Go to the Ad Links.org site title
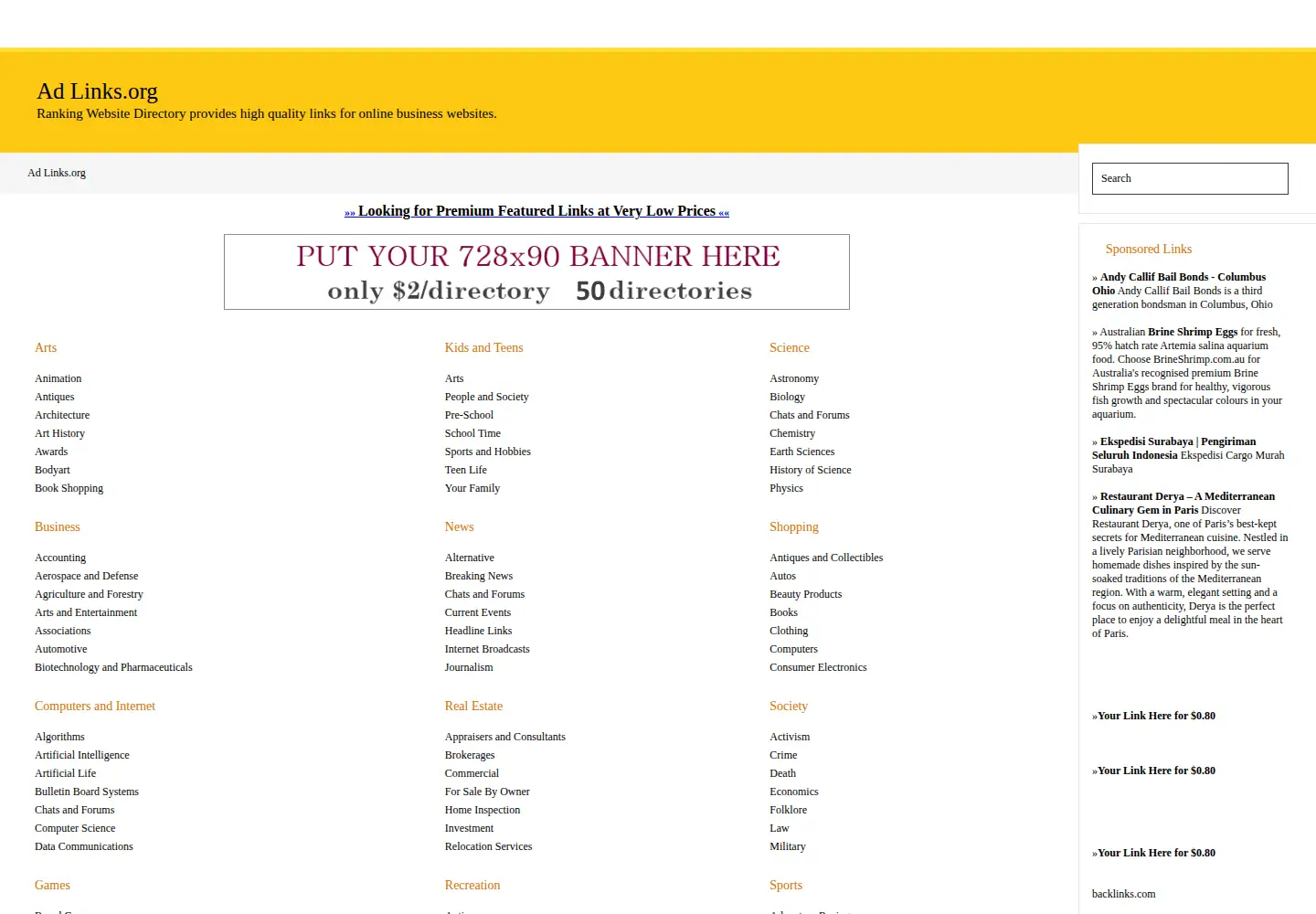 click(97, 91)
